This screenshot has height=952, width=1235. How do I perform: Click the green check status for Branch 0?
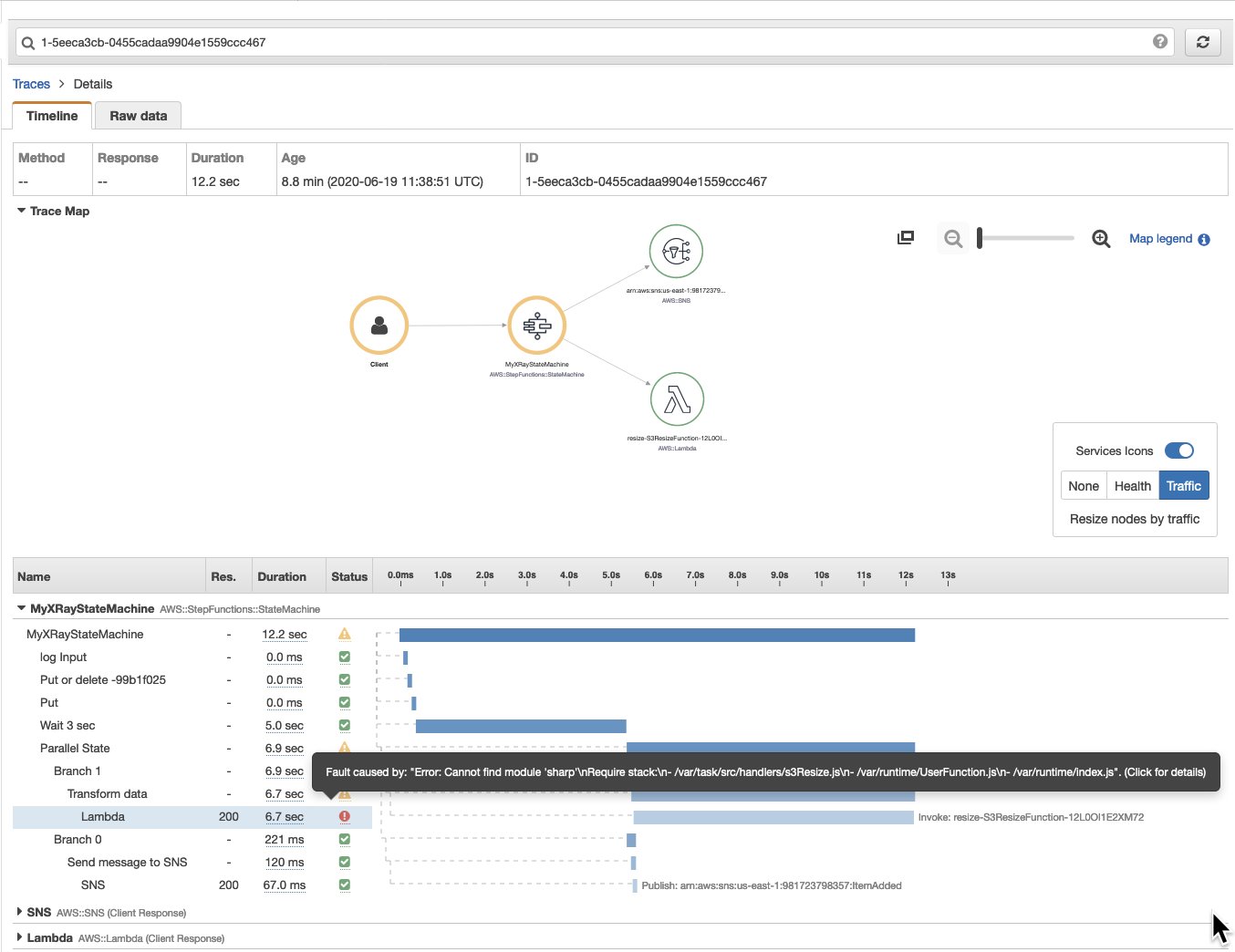pos(345,839)
